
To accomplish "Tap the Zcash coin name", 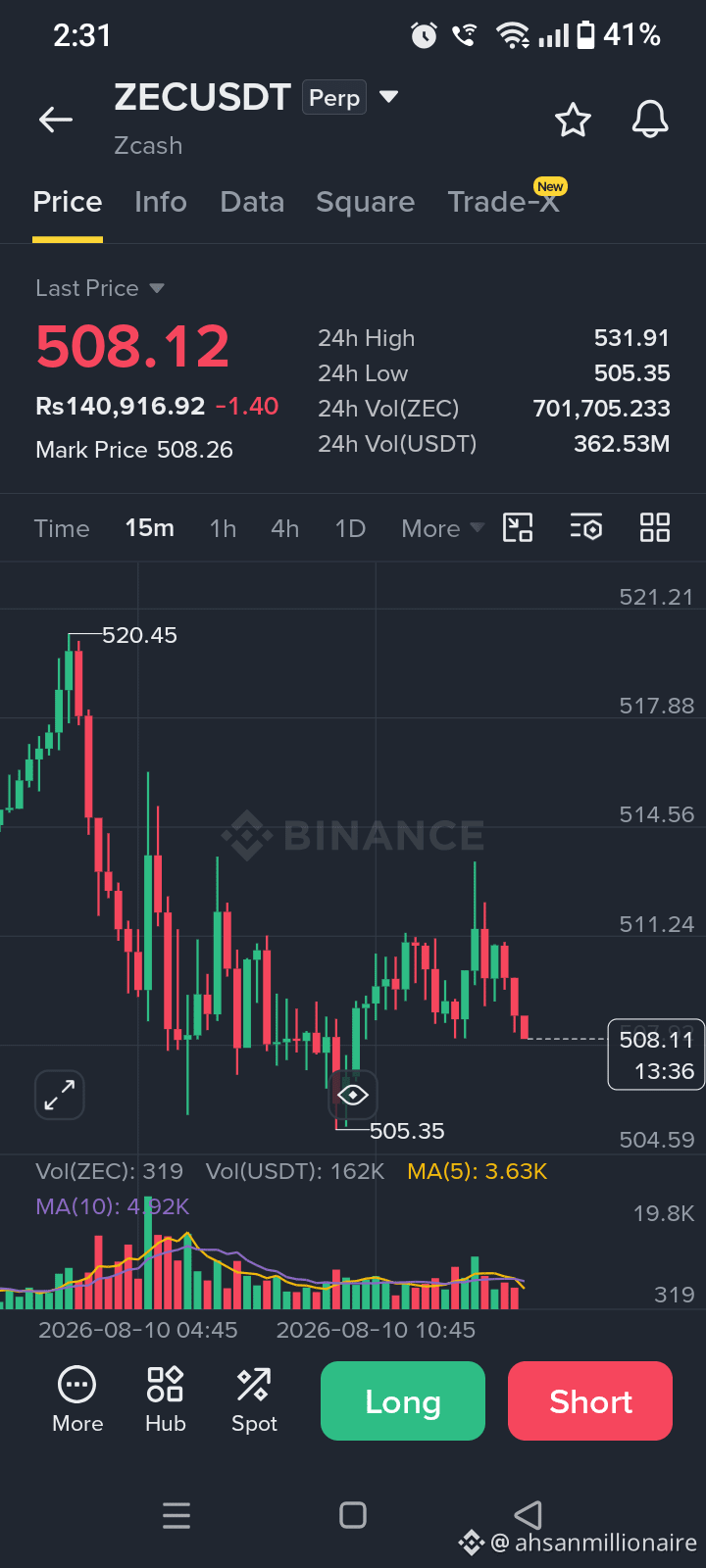I will [148, 146].
